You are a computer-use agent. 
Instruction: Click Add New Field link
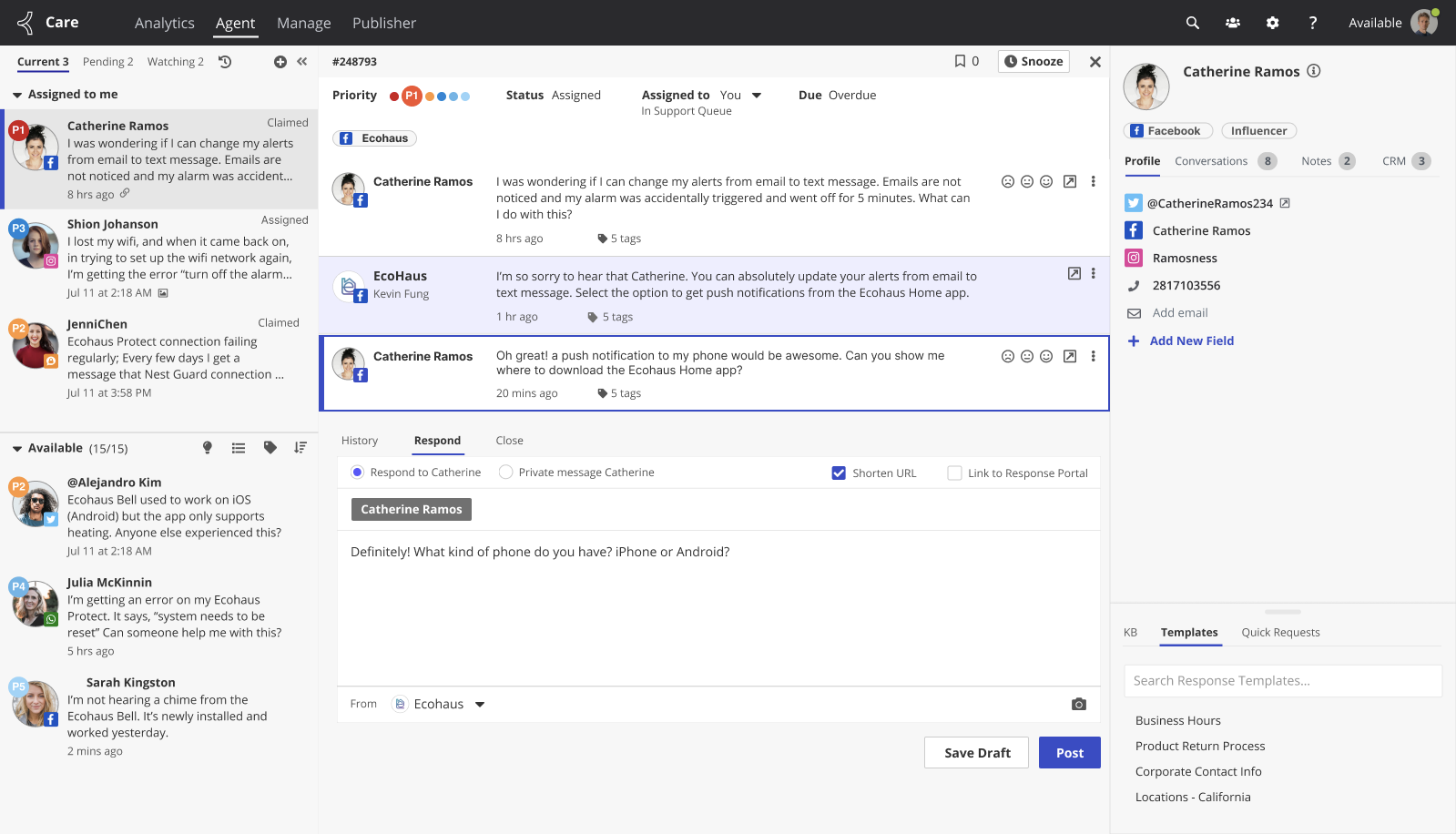coord(1191,341)
